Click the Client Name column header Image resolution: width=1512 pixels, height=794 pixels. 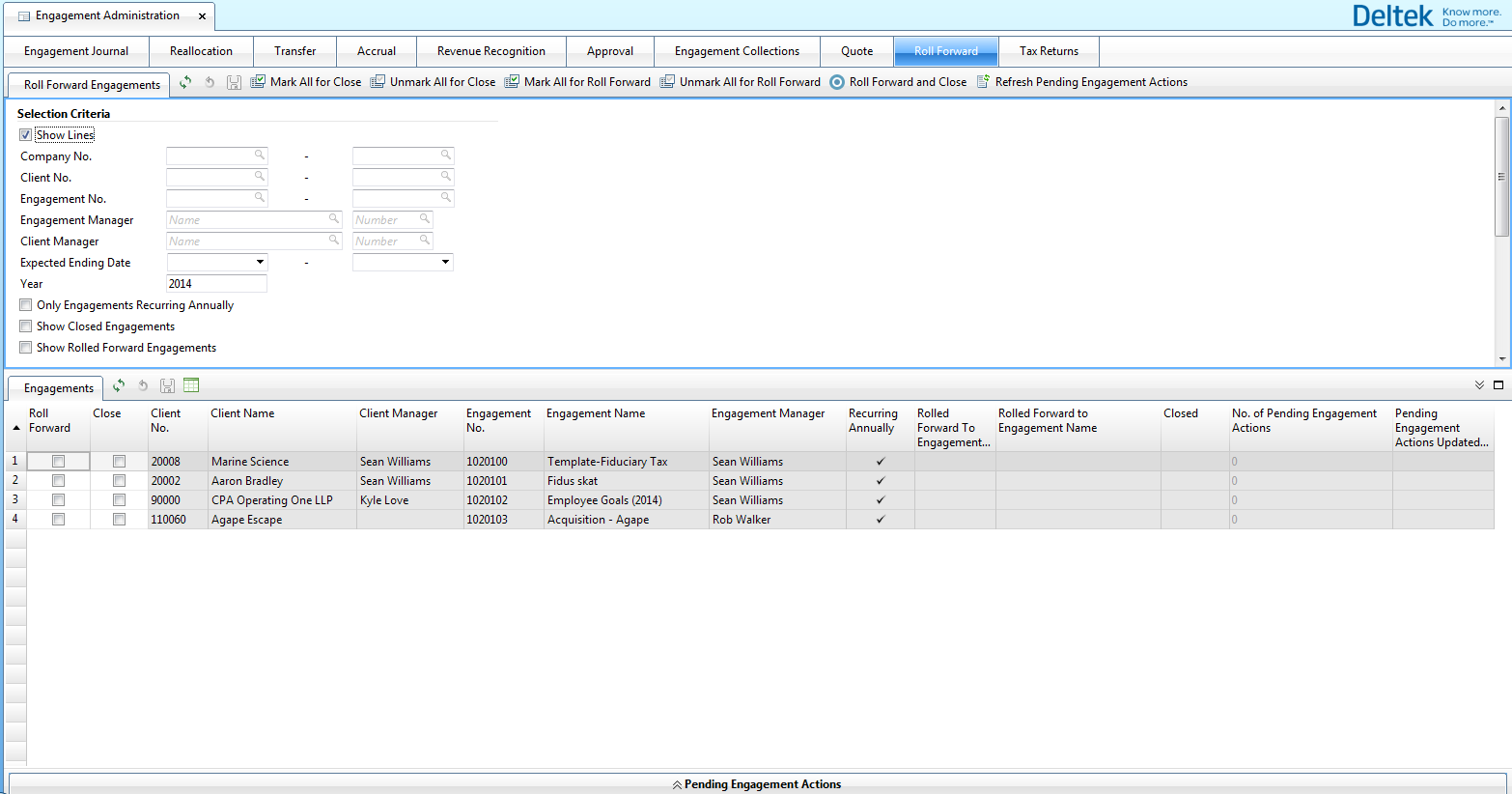tap(242, 413)
